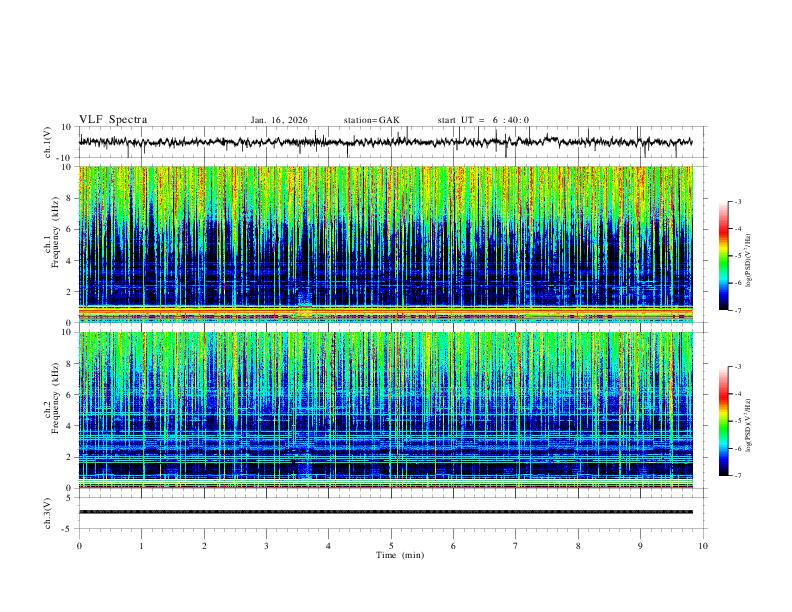Click the 'start UT = 6:40:0' text
This screenshot has width=792, height=612.
point(483,120)
